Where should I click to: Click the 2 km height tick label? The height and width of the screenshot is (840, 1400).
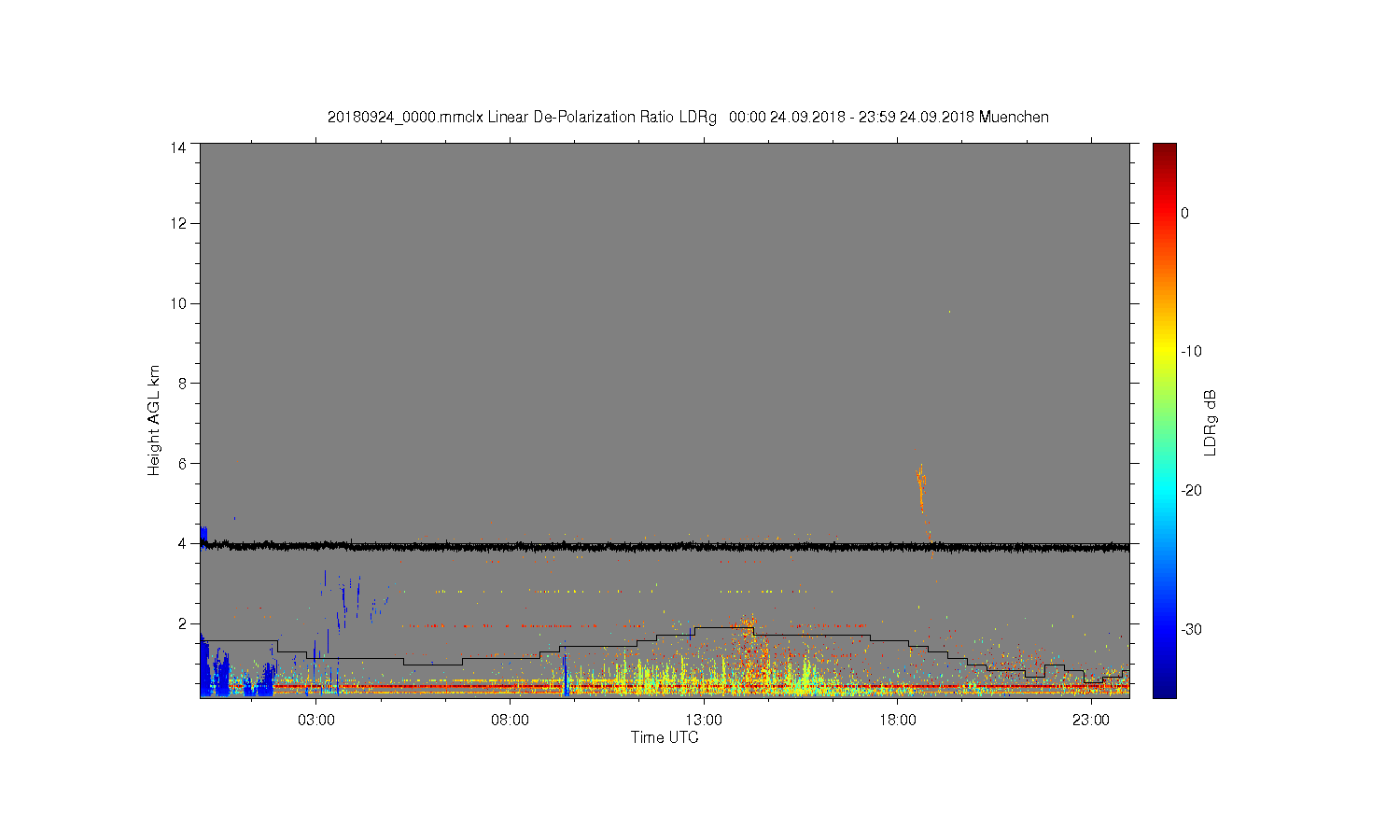click(182, 623)
